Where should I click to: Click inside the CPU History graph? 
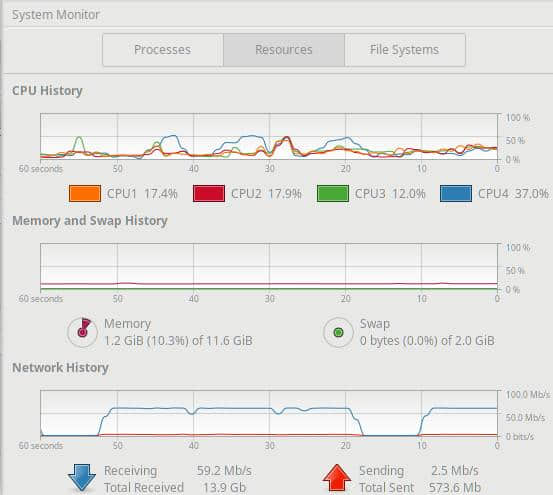[x=269, y=136]
